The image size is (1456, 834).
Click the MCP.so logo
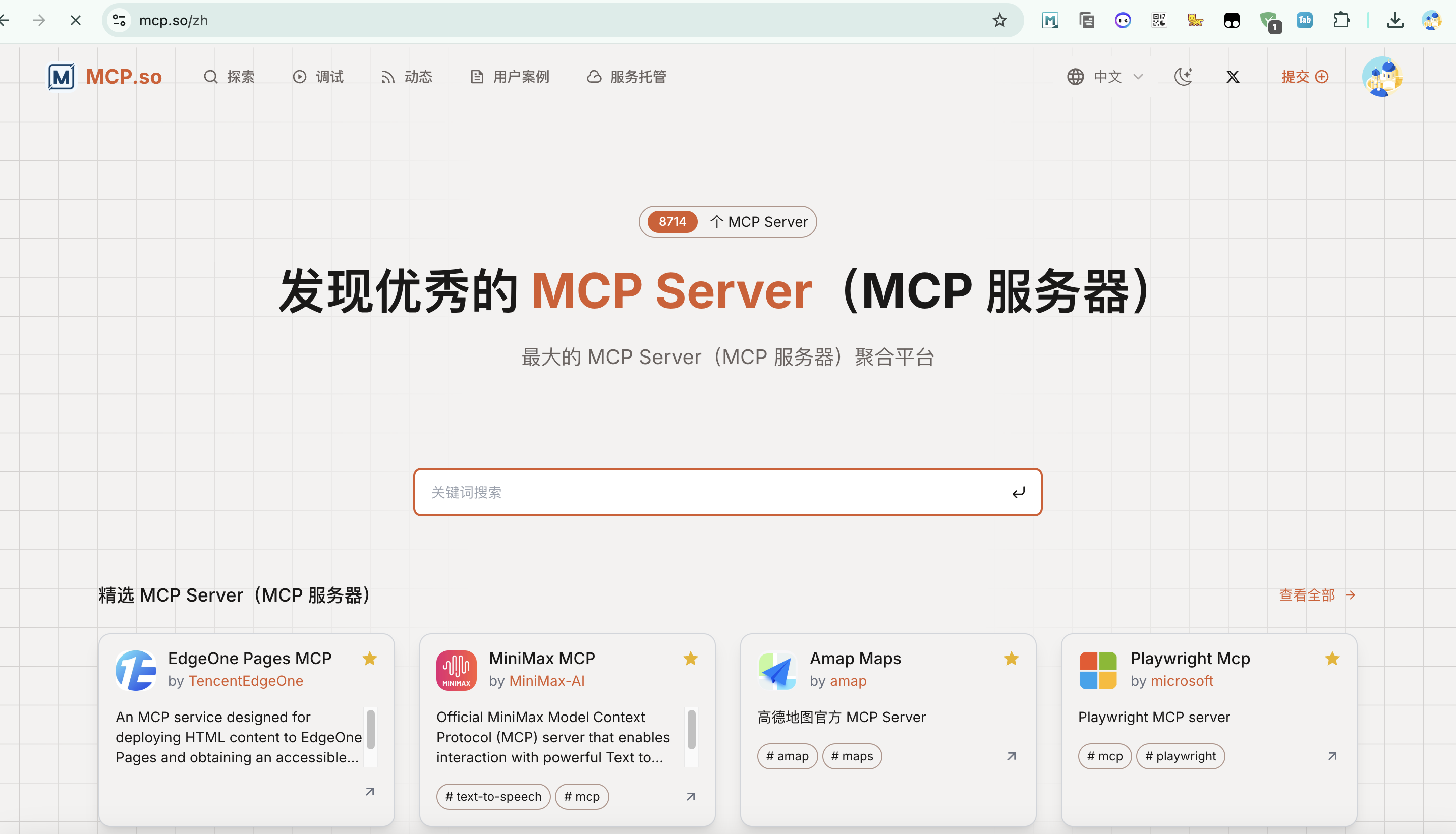coord(105,76)
